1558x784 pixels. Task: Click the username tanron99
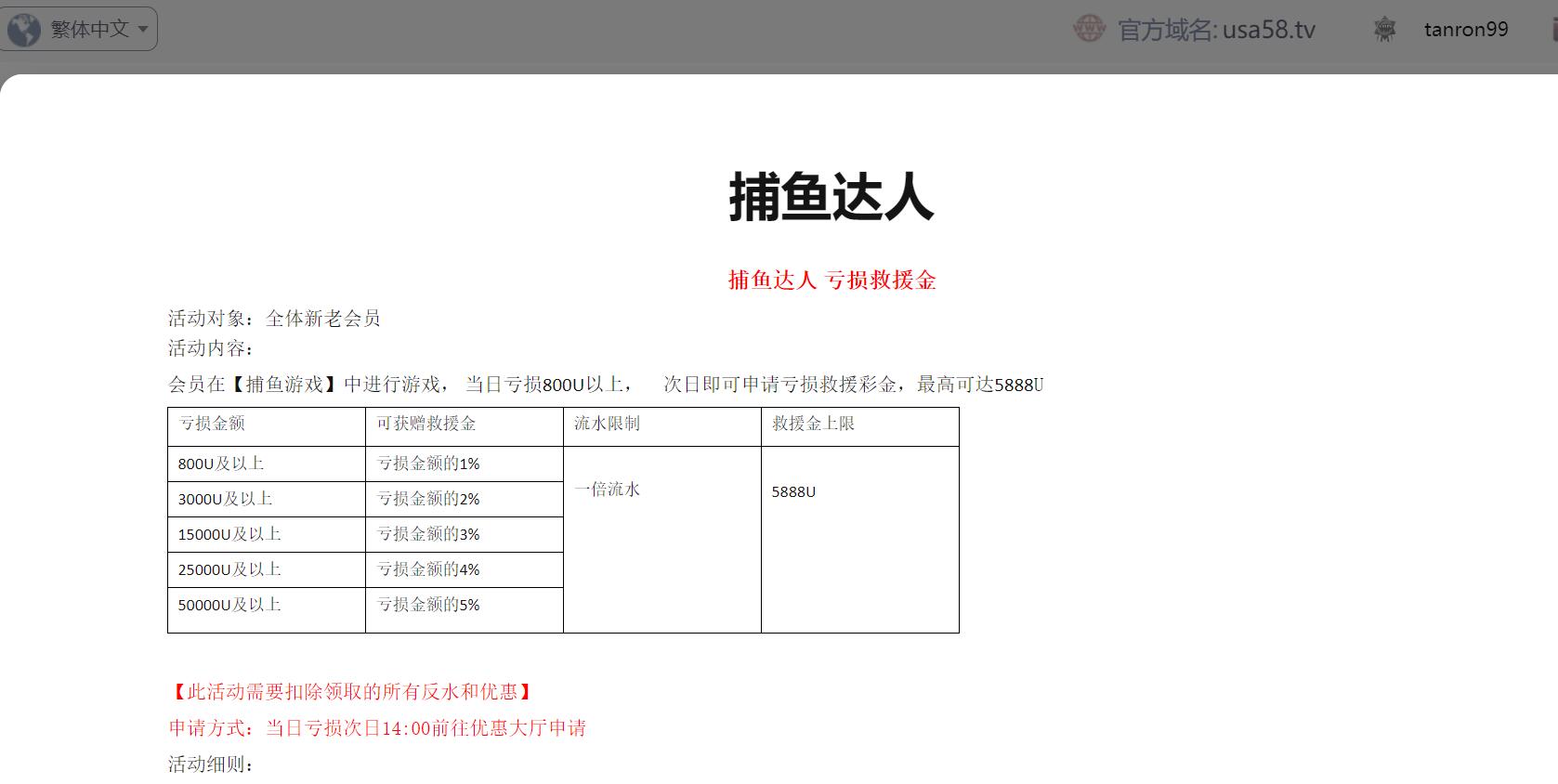pyautogui.click(x=1466, y=30)
